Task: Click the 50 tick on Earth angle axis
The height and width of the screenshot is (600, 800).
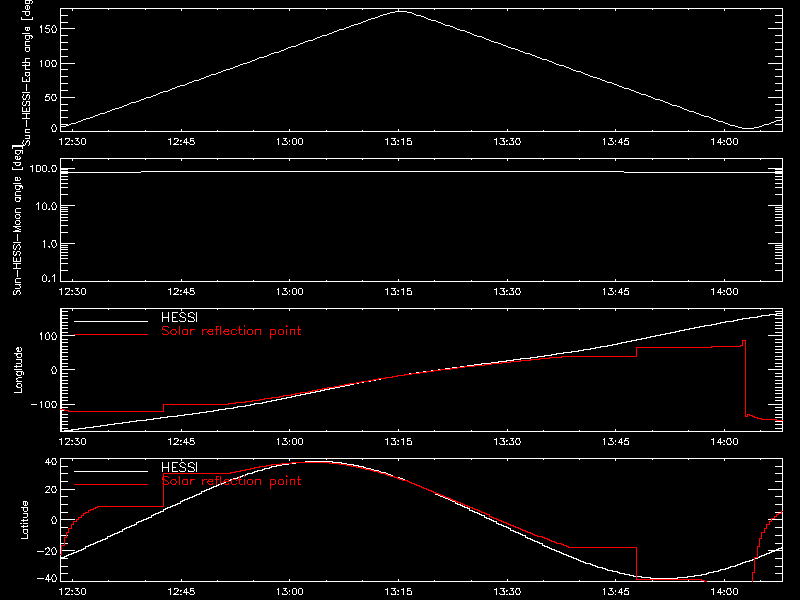Action: coord(51,97)
